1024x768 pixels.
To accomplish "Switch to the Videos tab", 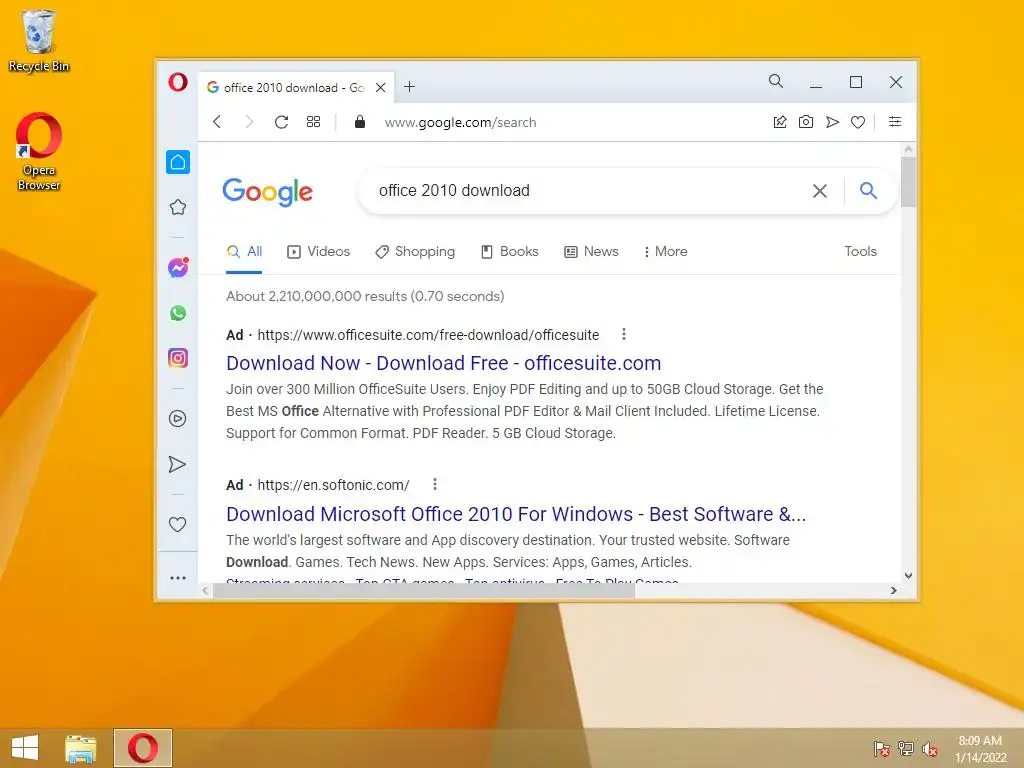I will 319,251.
